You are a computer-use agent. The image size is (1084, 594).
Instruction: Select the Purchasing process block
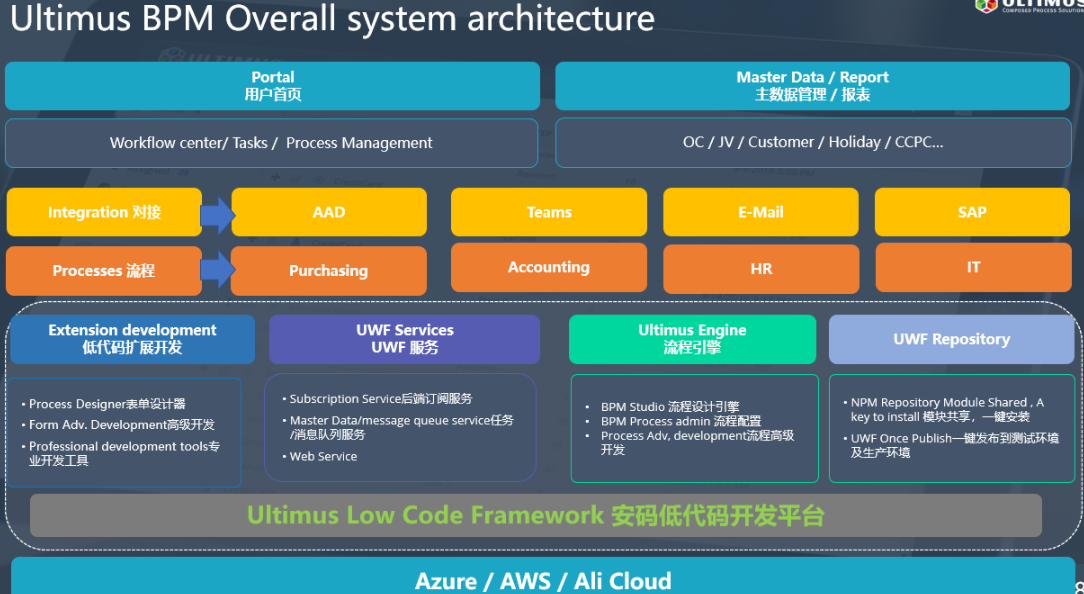(329, 271)
